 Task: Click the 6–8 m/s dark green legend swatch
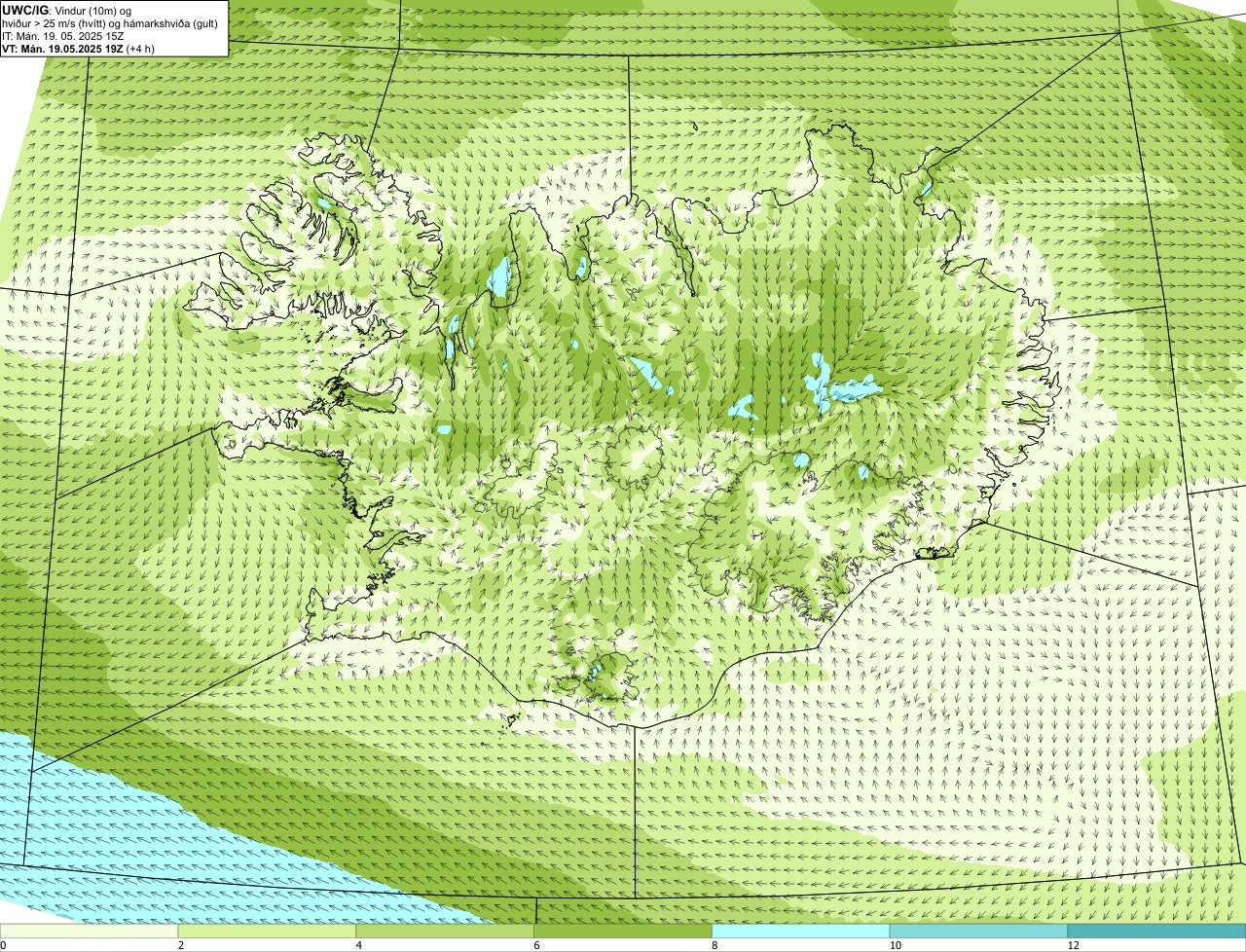624,932
